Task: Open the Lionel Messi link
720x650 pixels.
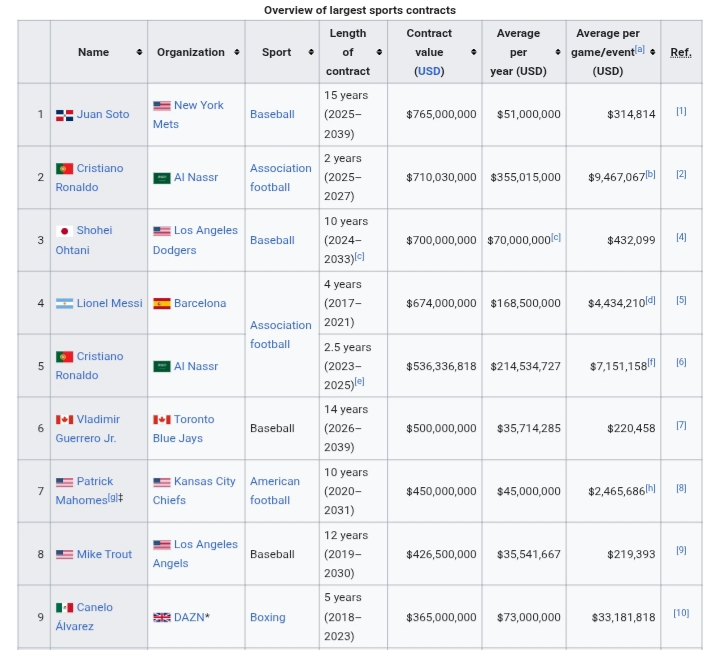Action: pos(109,303)
